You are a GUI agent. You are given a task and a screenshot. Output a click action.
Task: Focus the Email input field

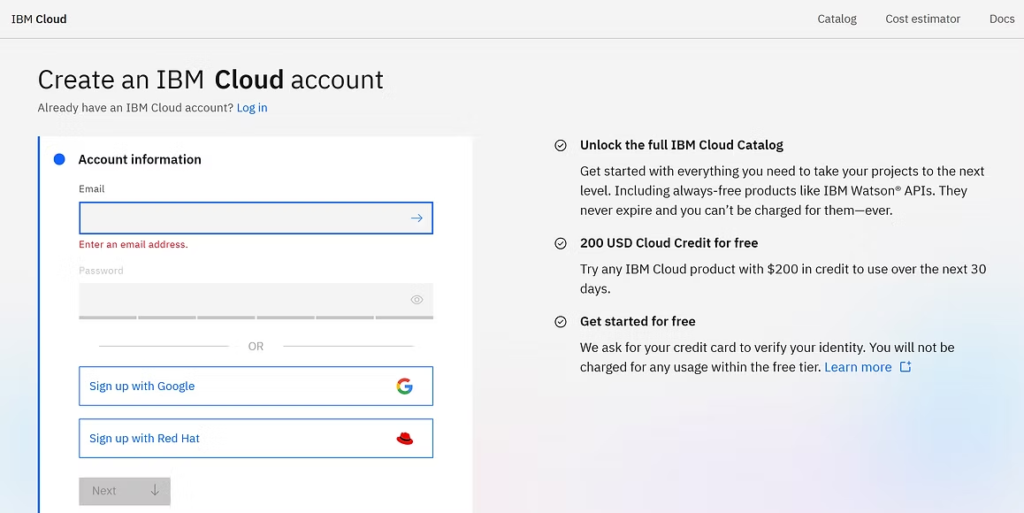click(x=256, y=218)
